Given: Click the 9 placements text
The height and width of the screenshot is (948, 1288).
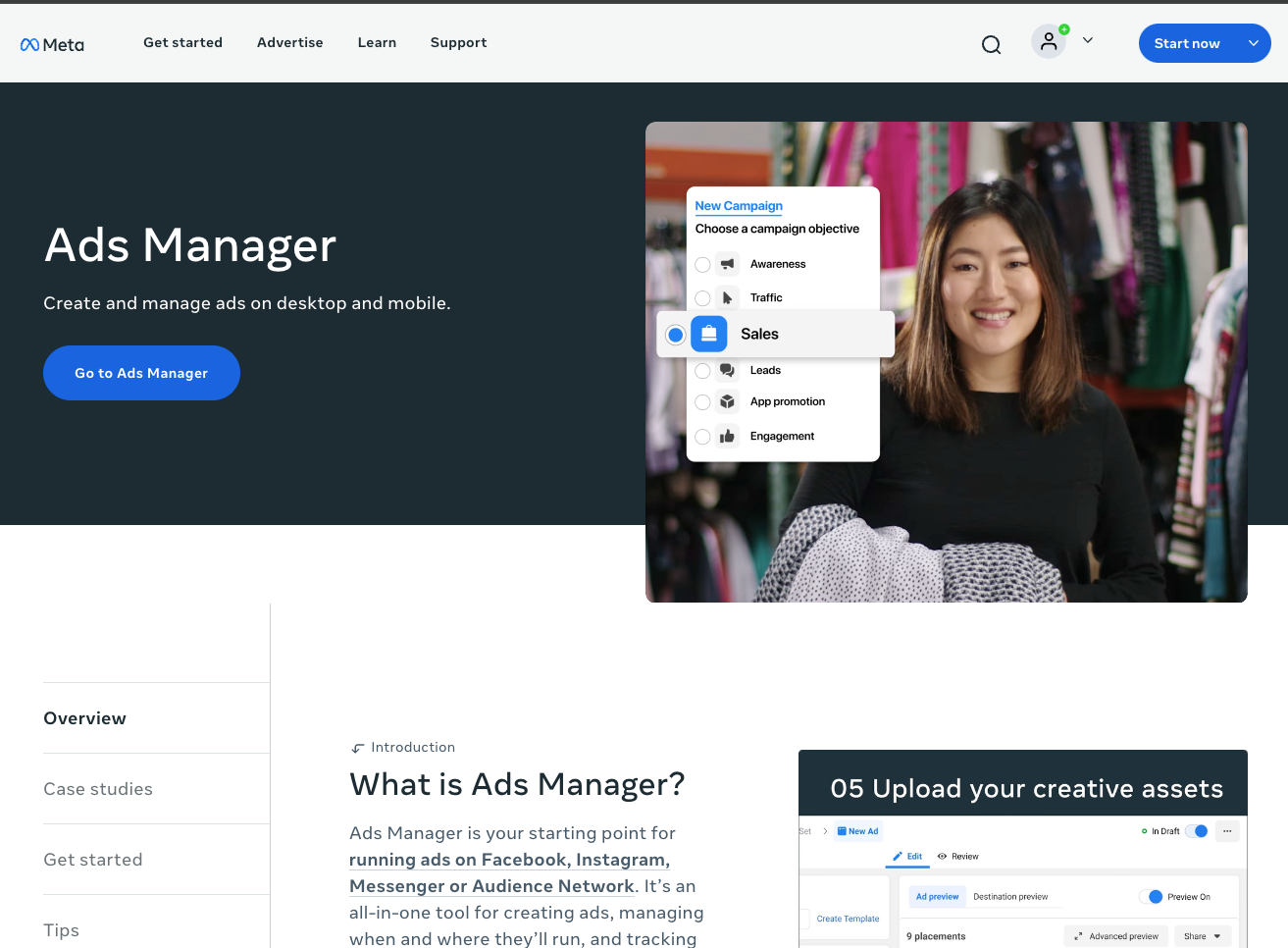Looking at the screenshot, I should pos(936,936).
